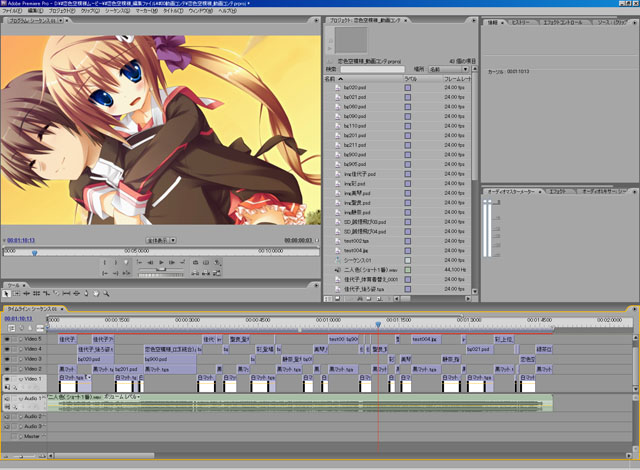Screen dimensions: 640x470
Task: Collapse the Audio 1 track
Action: [x=21, y=398]
